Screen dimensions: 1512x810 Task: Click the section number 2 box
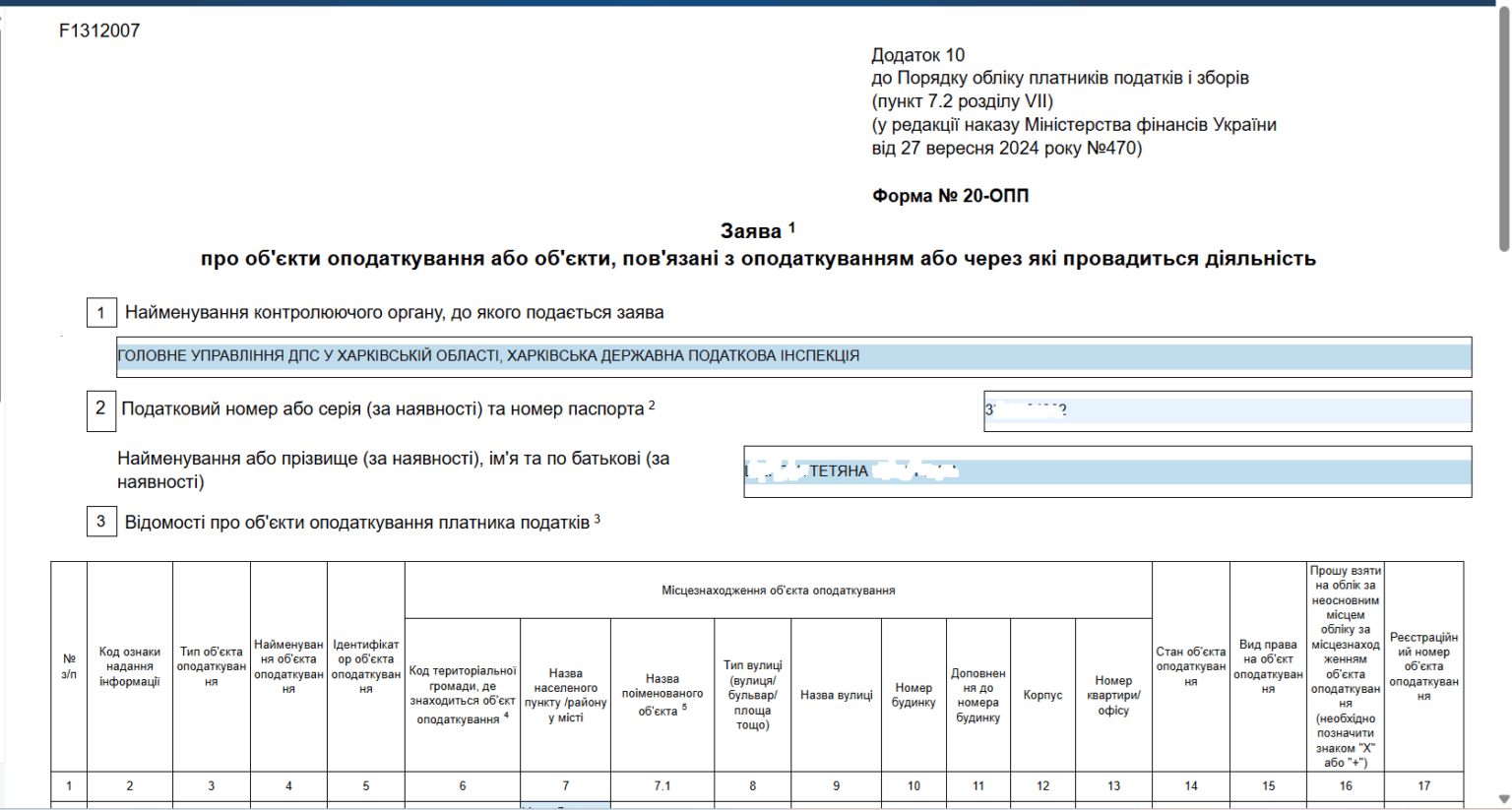click(x=101, y=408)
